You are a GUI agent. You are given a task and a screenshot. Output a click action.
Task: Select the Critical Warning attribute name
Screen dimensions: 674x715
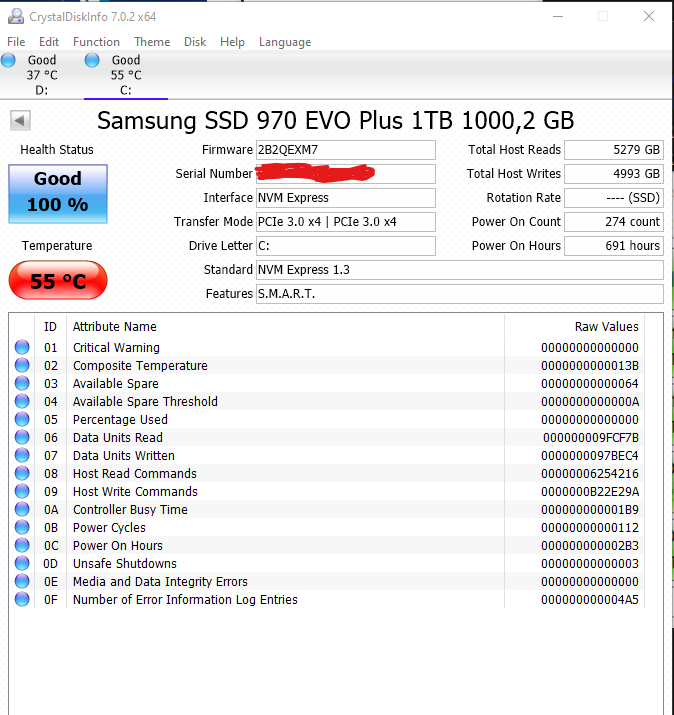click(x=116, y=347)
